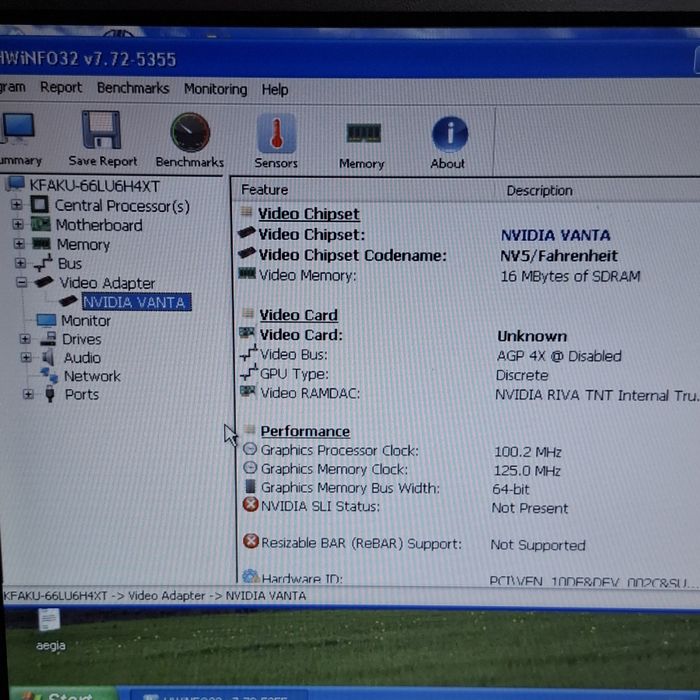Expand the Ports tree node
The height and width of the screenshot is (700, 700).
[x=28, y=394]
